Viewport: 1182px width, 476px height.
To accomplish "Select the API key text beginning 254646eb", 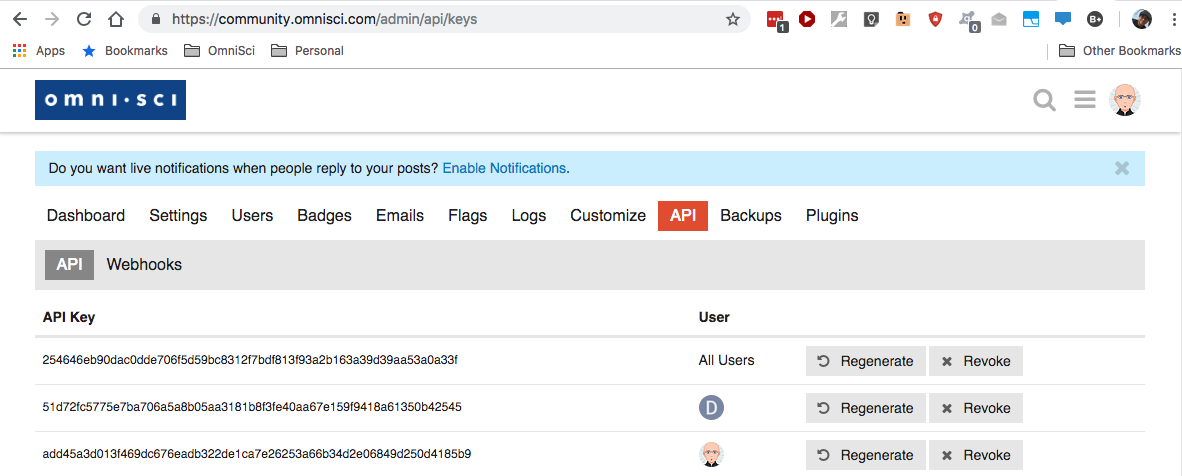I will [x=250, y=360].
